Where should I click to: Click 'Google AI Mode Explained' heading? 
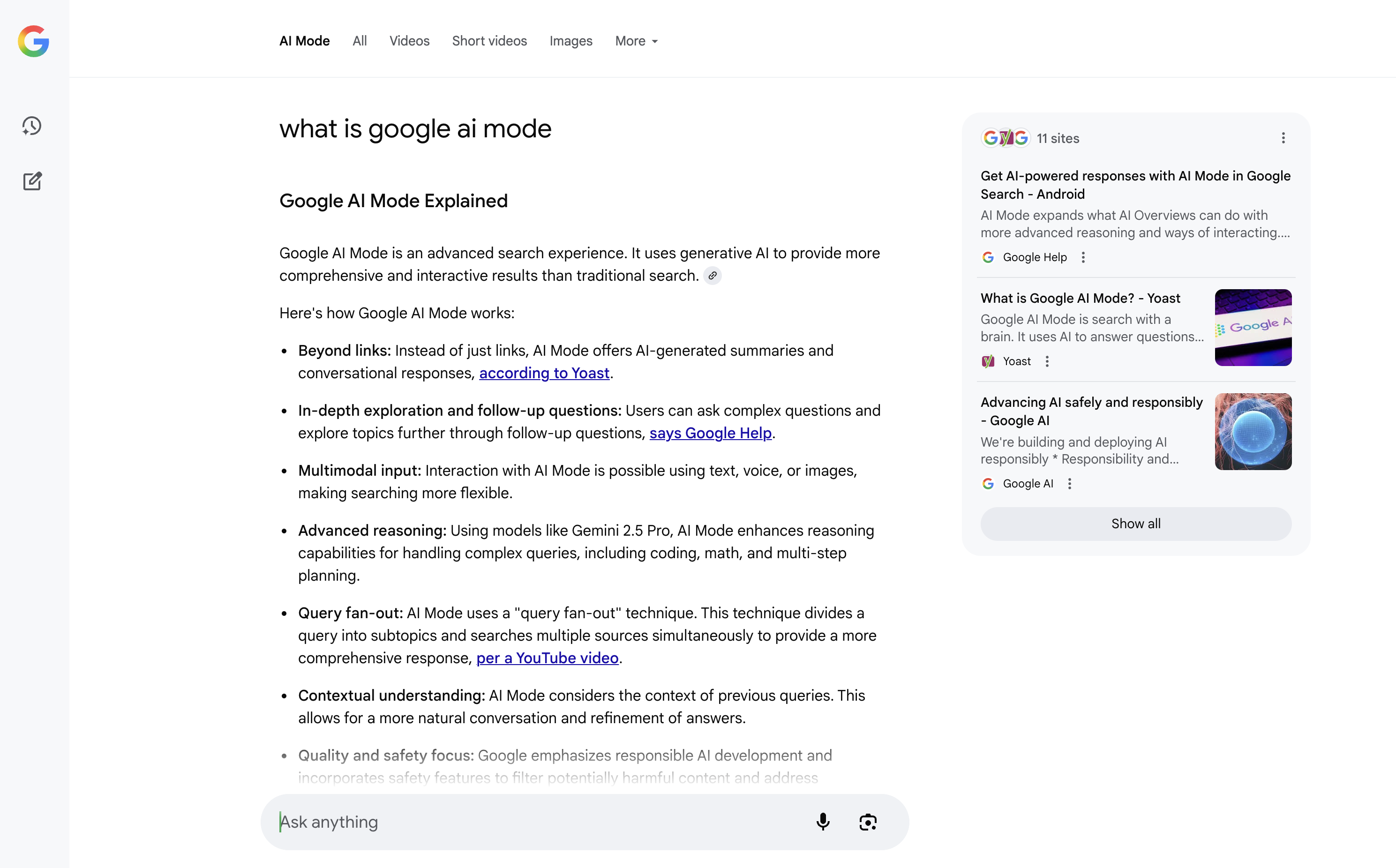pyautogui.click(x=393, y=201)
